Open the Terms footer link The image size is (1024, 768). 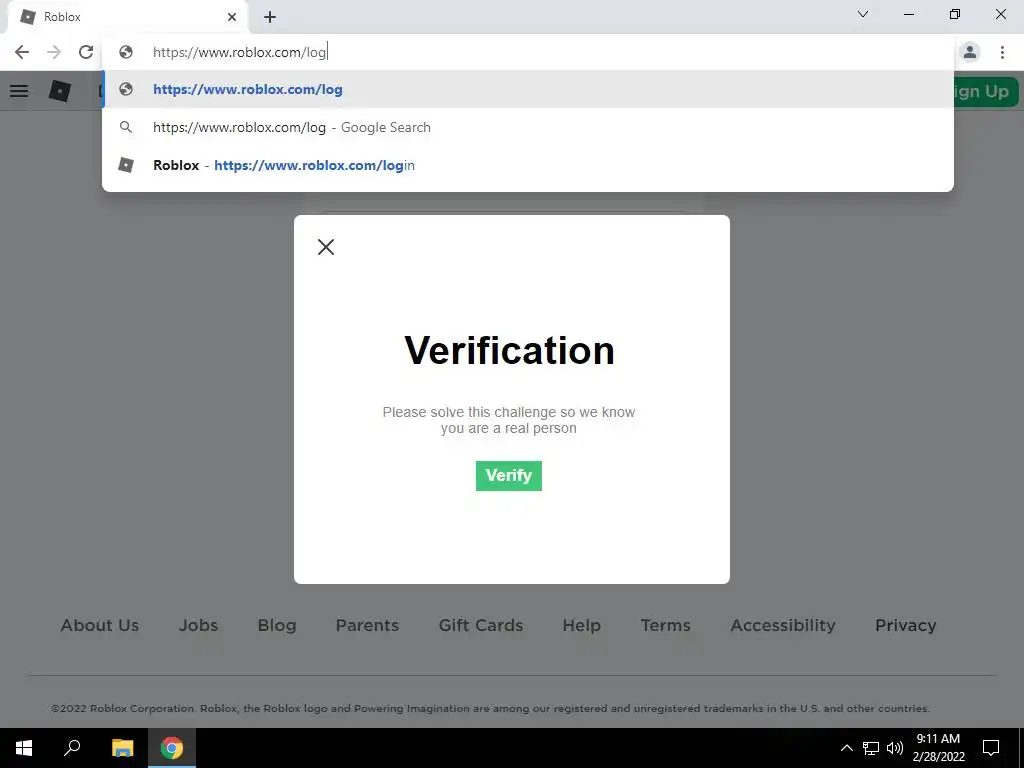tap(665, 625)
